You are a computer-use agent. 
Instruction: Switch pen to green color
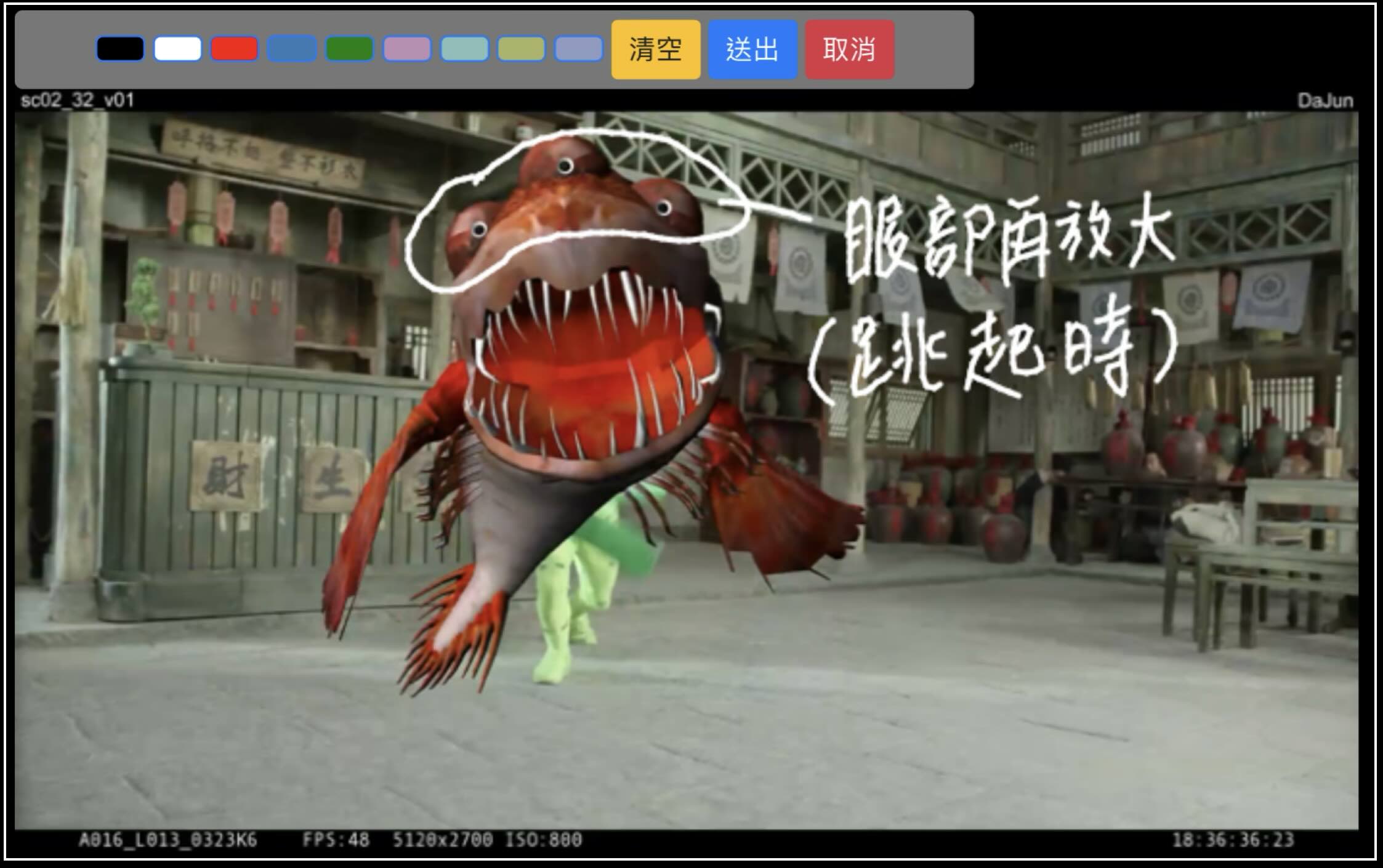(349, 49)
